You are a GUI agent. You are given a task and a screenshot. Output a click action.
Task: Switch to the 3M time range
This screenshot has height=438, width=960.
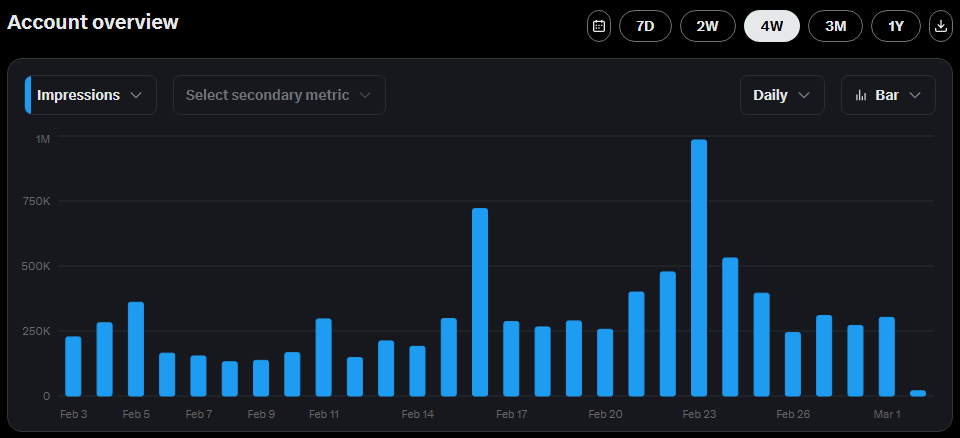coord(835,26)
